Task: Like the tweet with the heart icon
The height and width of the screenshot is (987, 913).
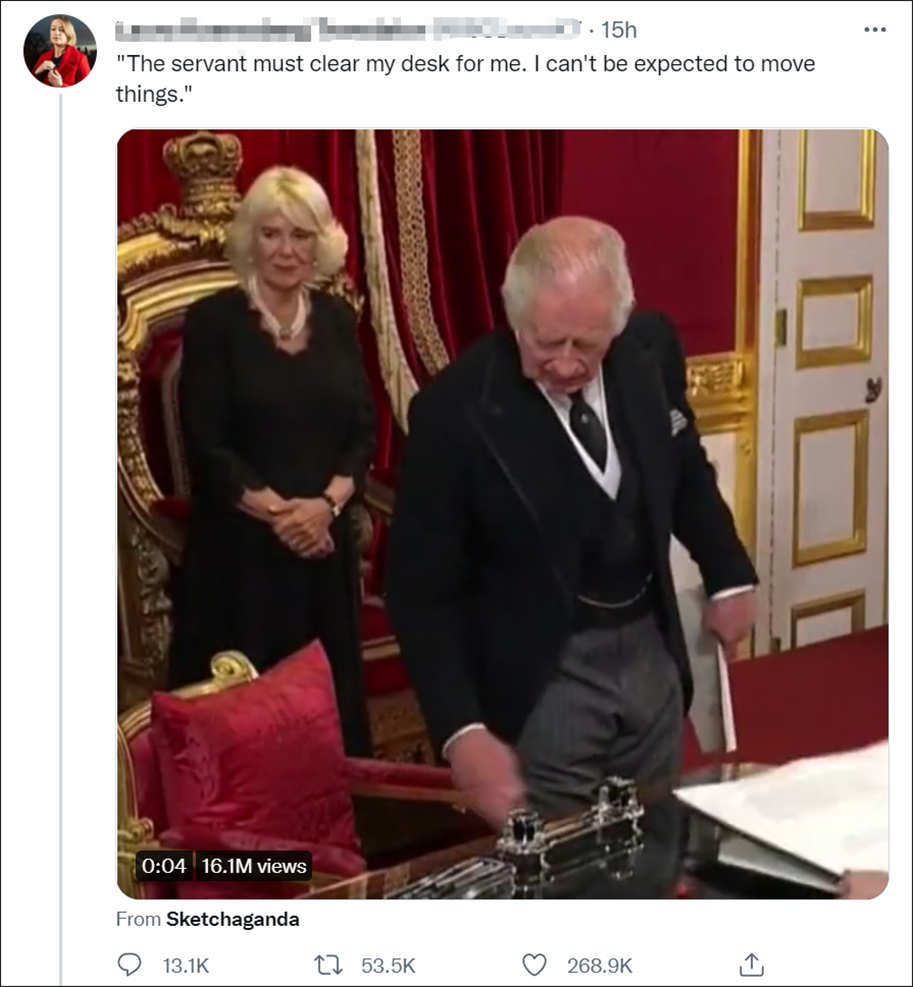Action: 535,965
